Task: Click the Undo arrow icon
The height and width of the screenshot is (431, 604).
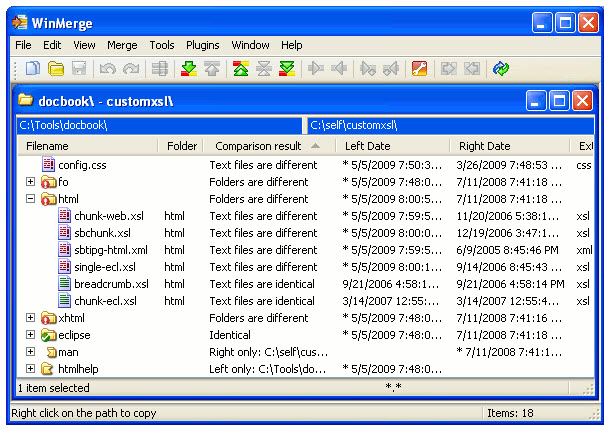Action: [108, 69]
